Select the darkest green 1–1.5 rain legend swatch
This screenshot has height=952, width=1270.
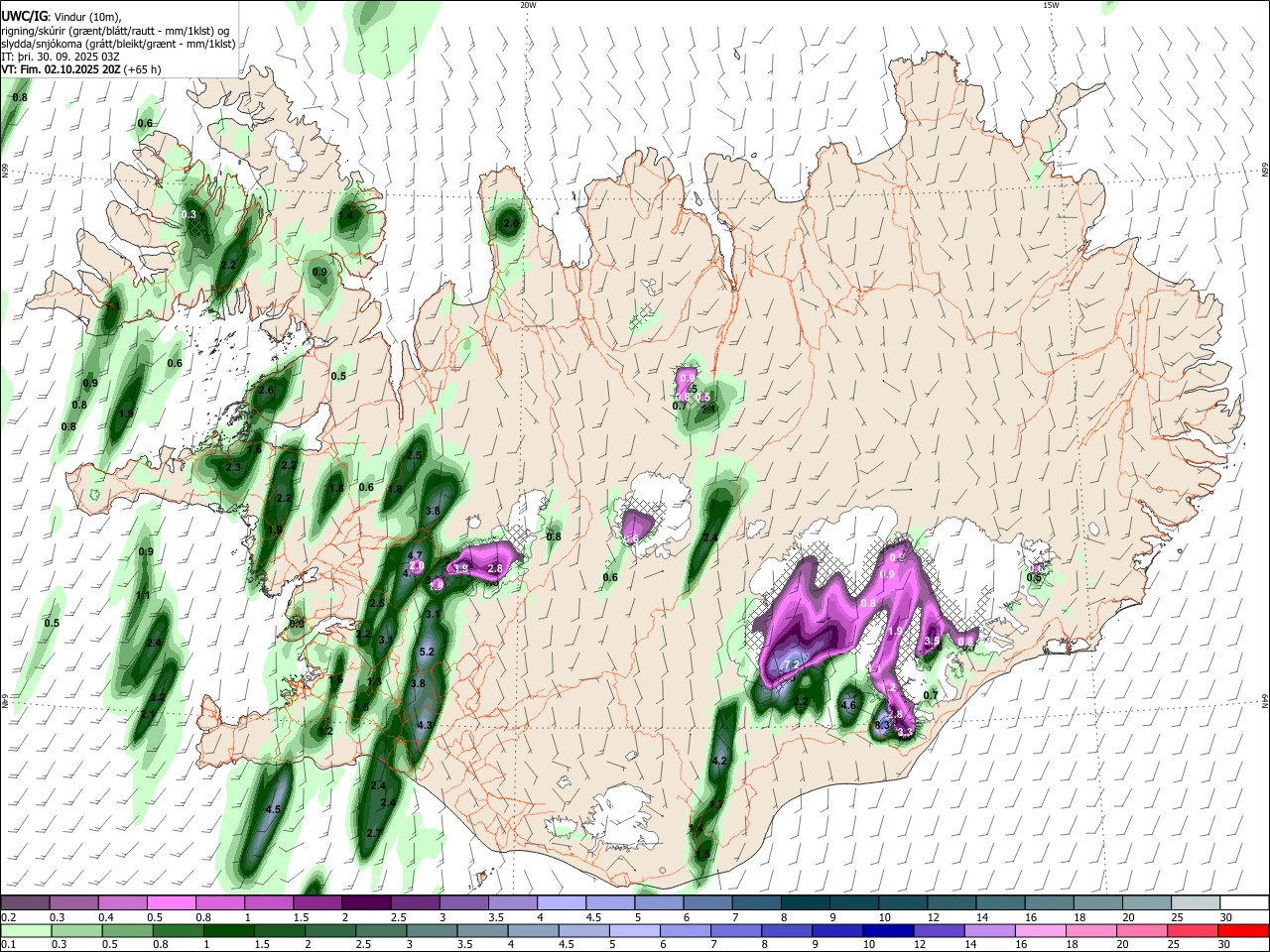coord(227,930)
